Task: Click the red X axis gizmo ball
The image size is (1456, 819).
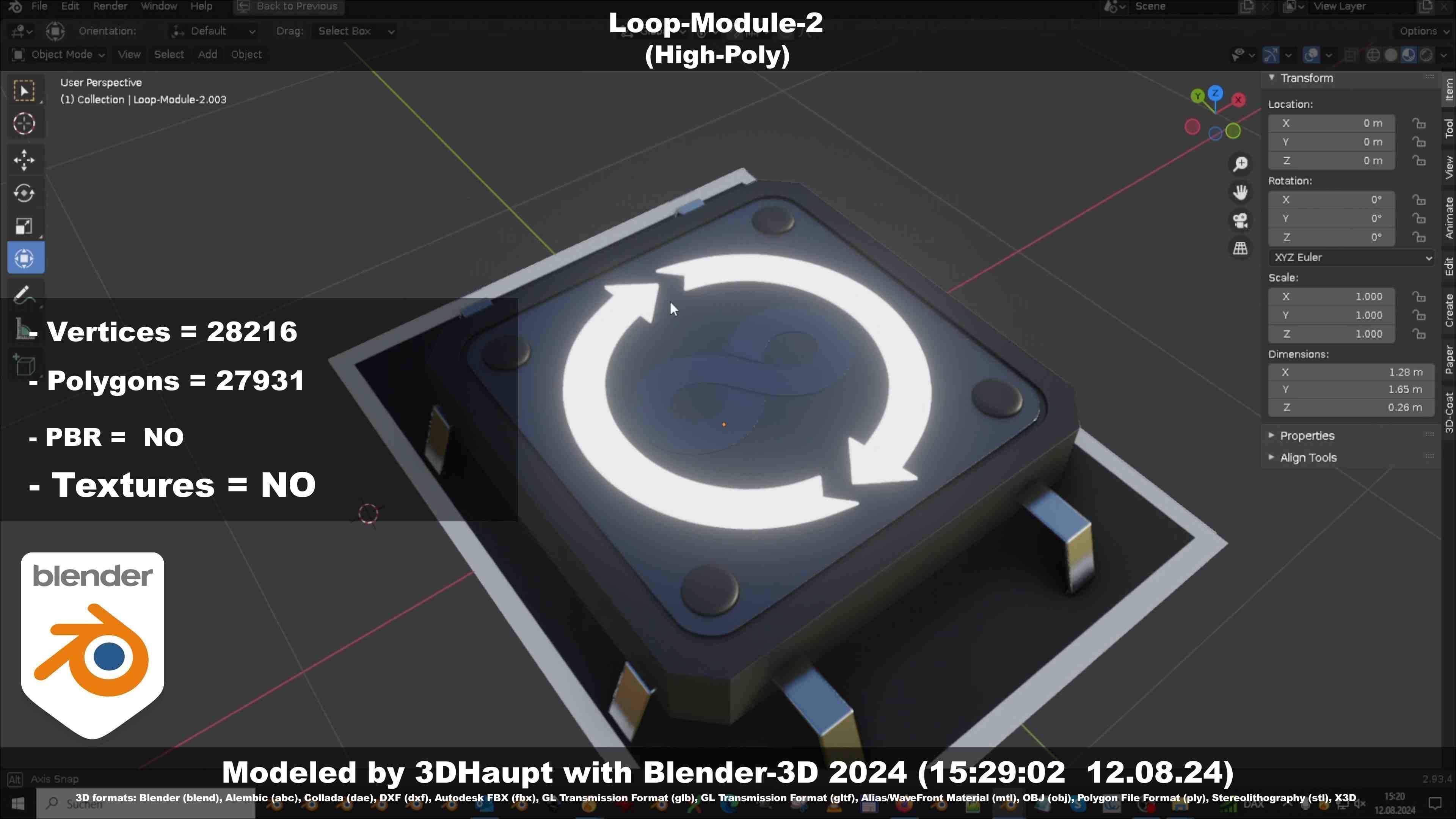Action: pos(1238,100)
